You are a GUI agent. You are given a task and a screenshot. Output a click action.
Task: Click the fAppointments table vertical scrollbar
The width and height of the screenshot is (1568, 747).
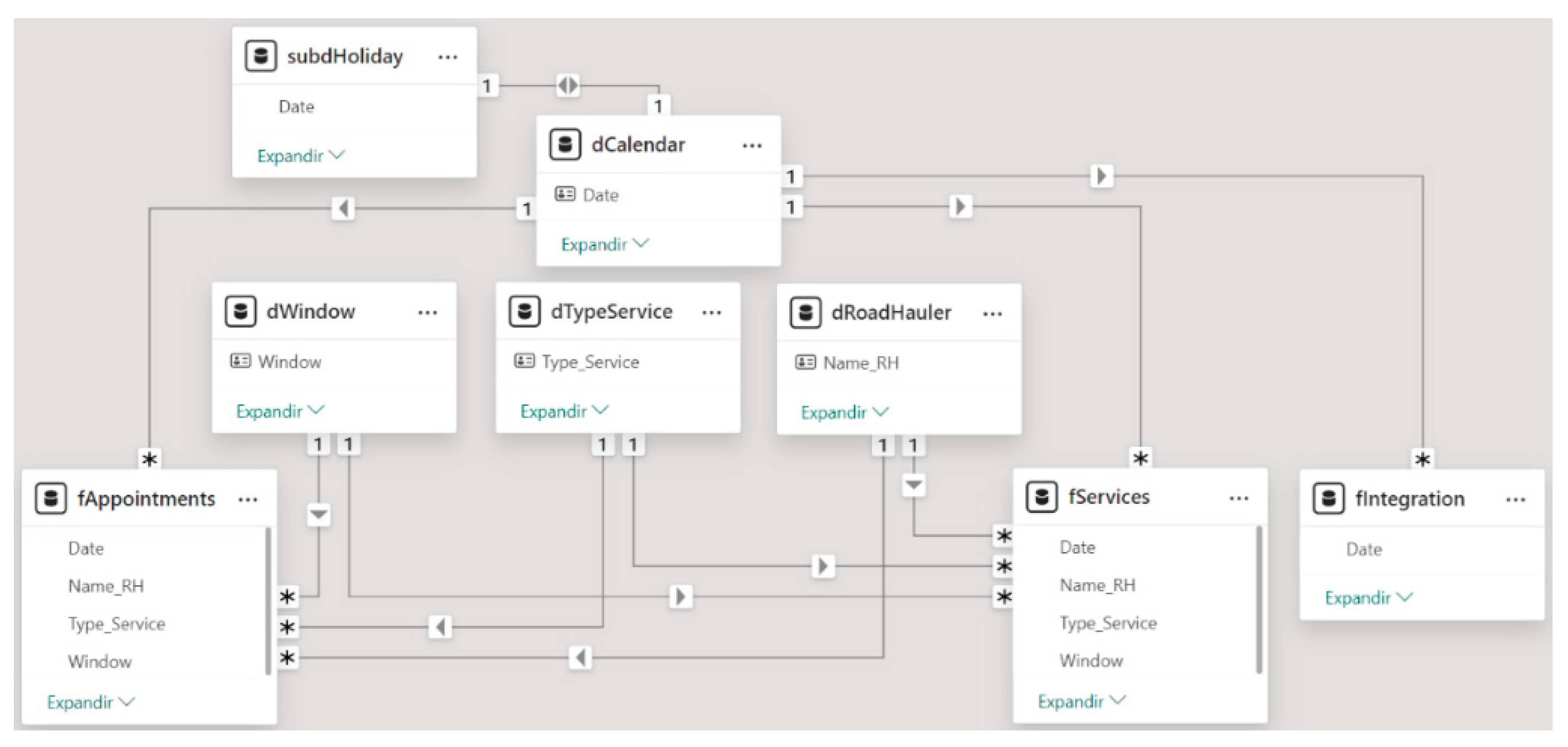267,601
